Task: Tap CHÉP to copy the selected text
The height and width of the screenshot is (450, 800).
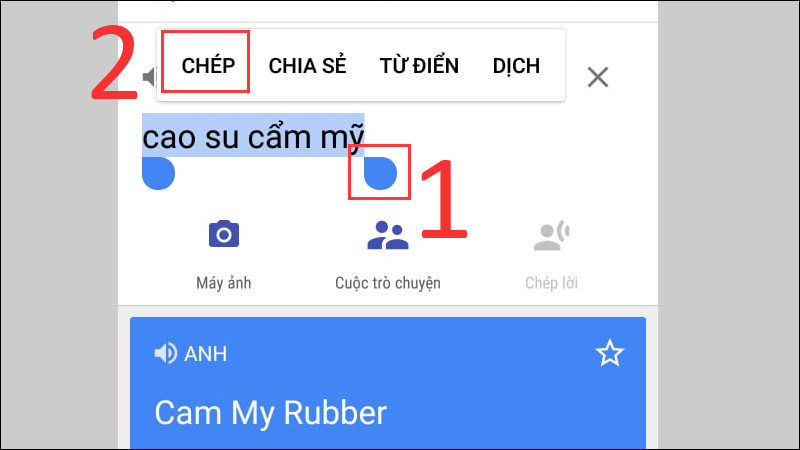Action: pyautogui.click(x=208, y=66)
